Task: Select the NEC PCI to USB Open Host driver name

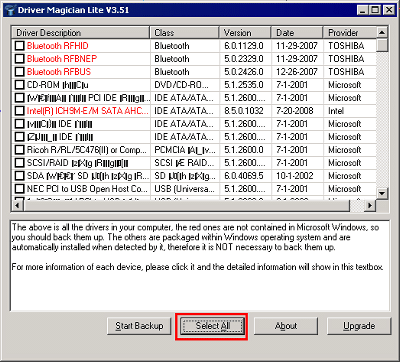Action: click(87, 189)
